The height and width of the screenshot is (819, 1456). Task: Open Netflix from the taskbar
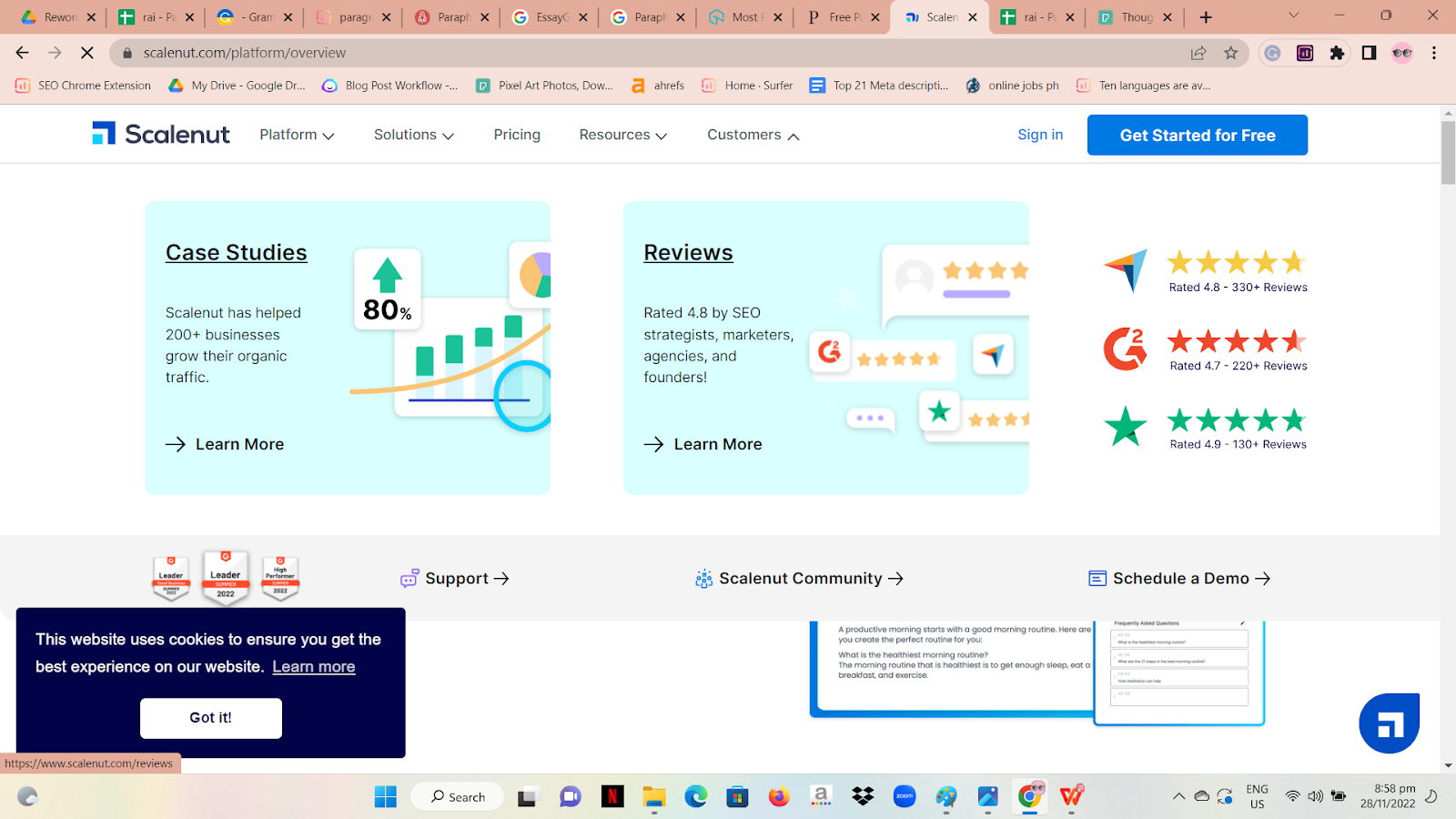pyautogui.click(x=612, y=797)
